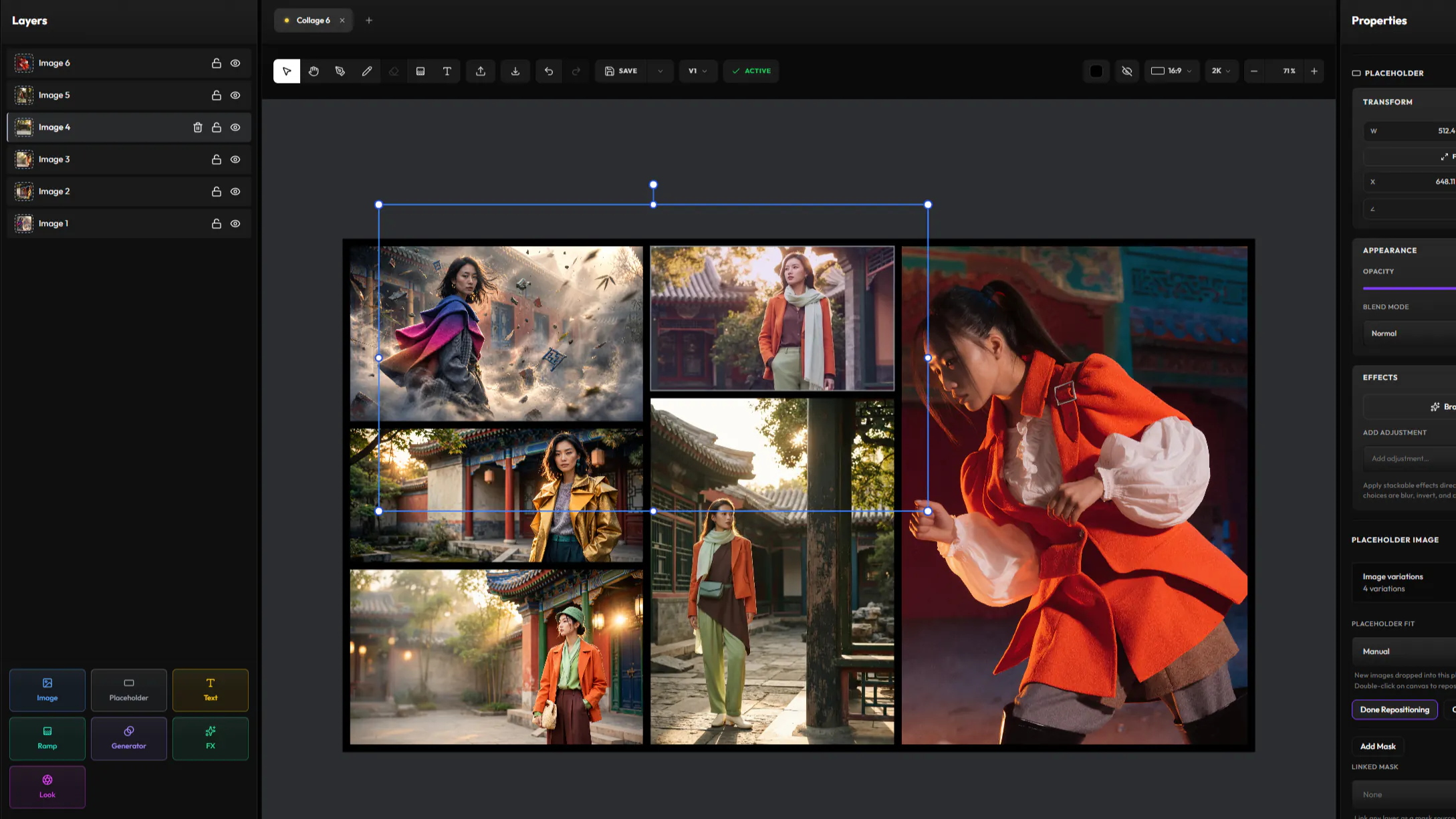Switch to the Collage 6 tab
Image resolution: width=1456 pixels, height=819 pixels.
pyautogui.click(x=313, y=20)
